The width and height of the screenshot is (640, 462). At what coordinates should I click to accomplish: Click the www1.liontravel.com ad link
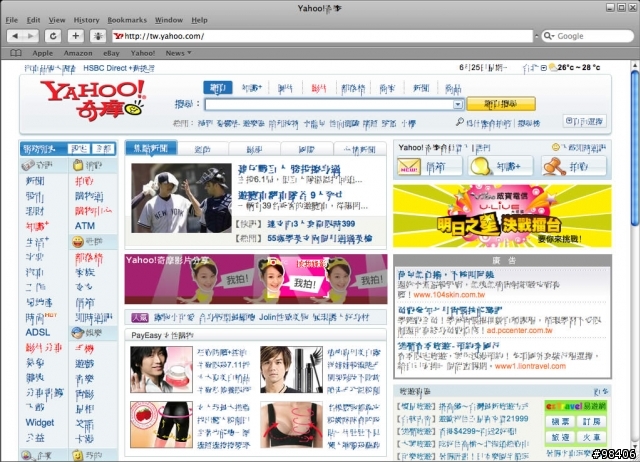pyautogui.click(x=530, y=366)
